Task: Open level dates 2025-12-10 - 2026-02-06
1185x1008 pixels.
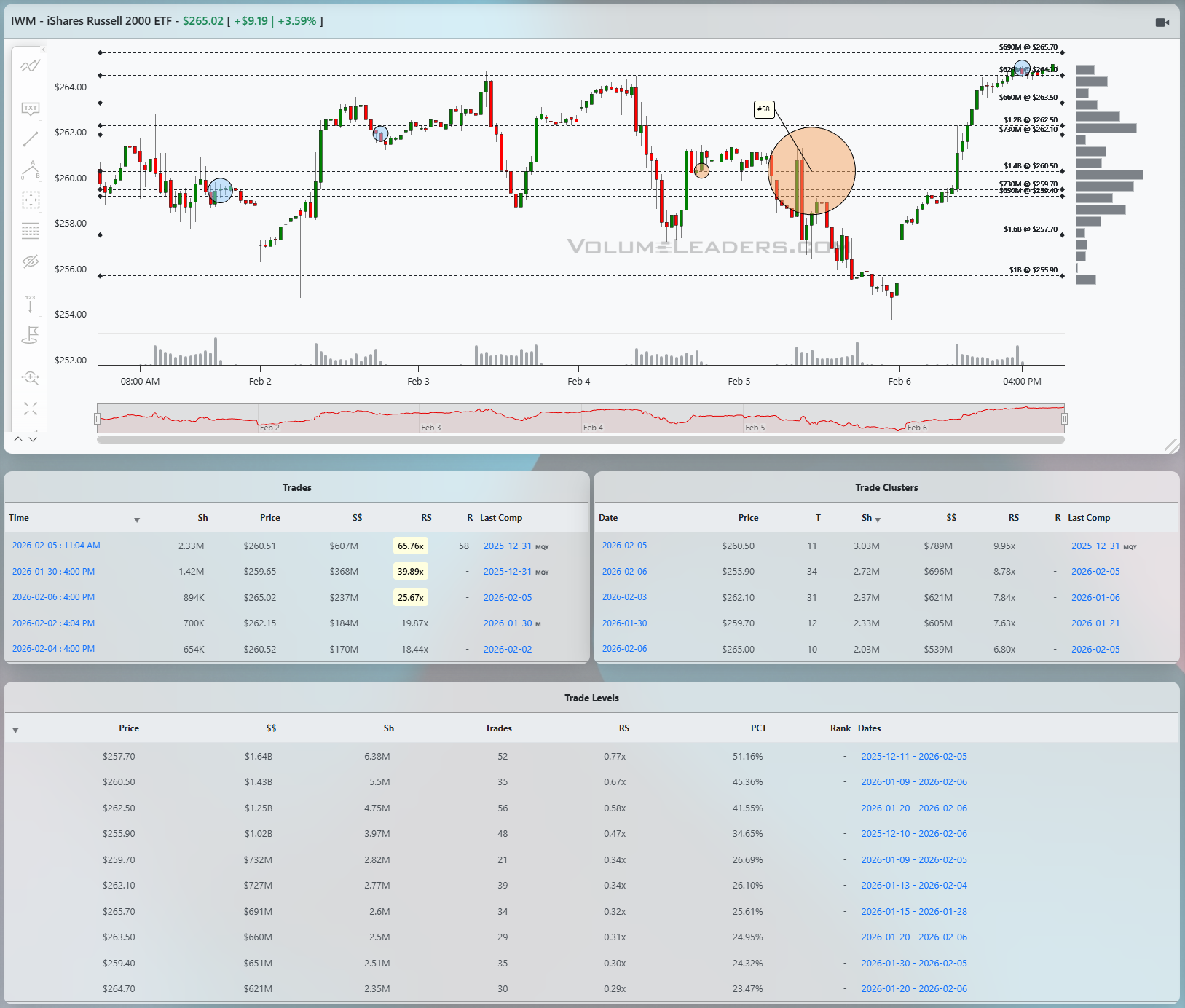Action: point(914,834)
